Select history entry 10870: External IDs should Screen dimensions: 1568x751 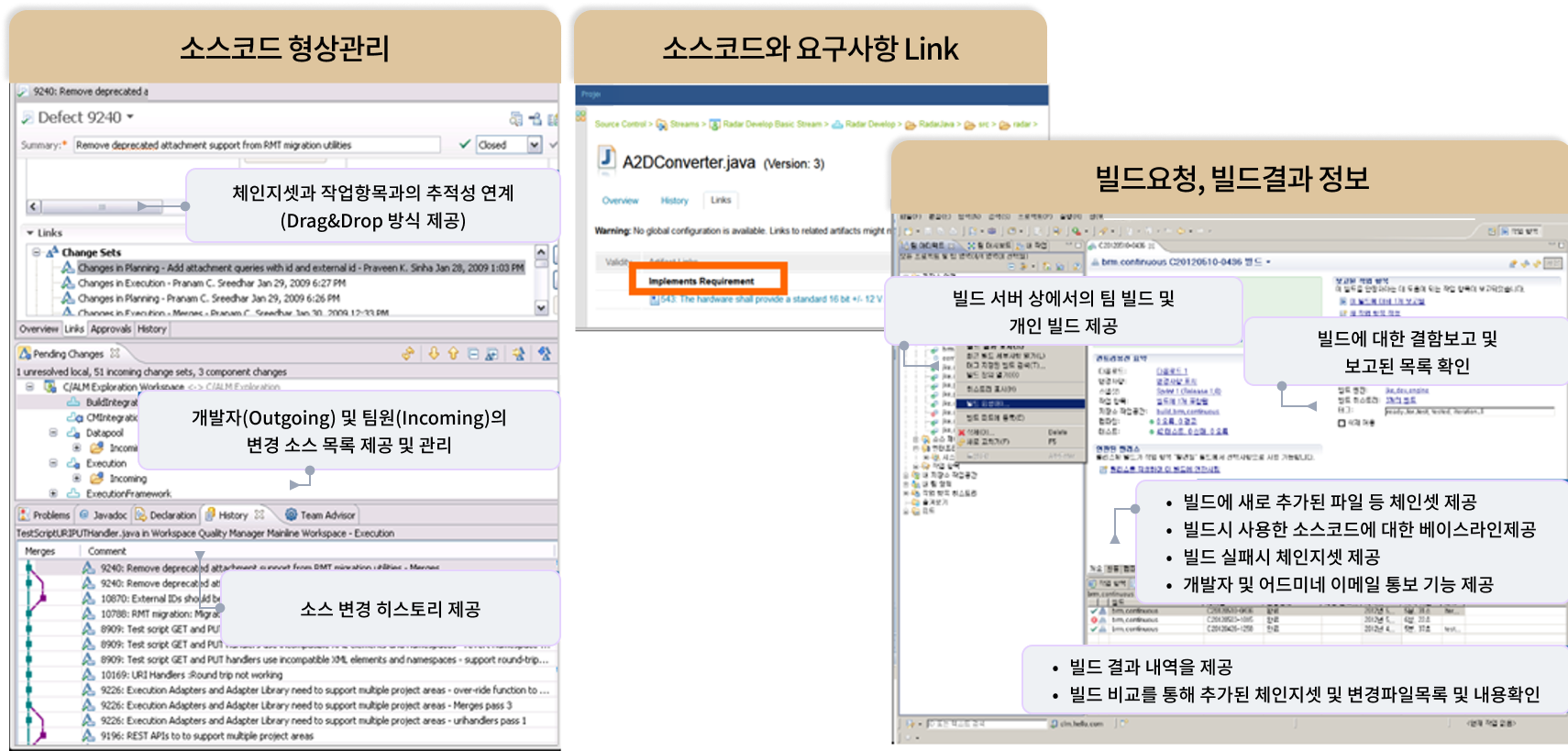tap(151, 599)
